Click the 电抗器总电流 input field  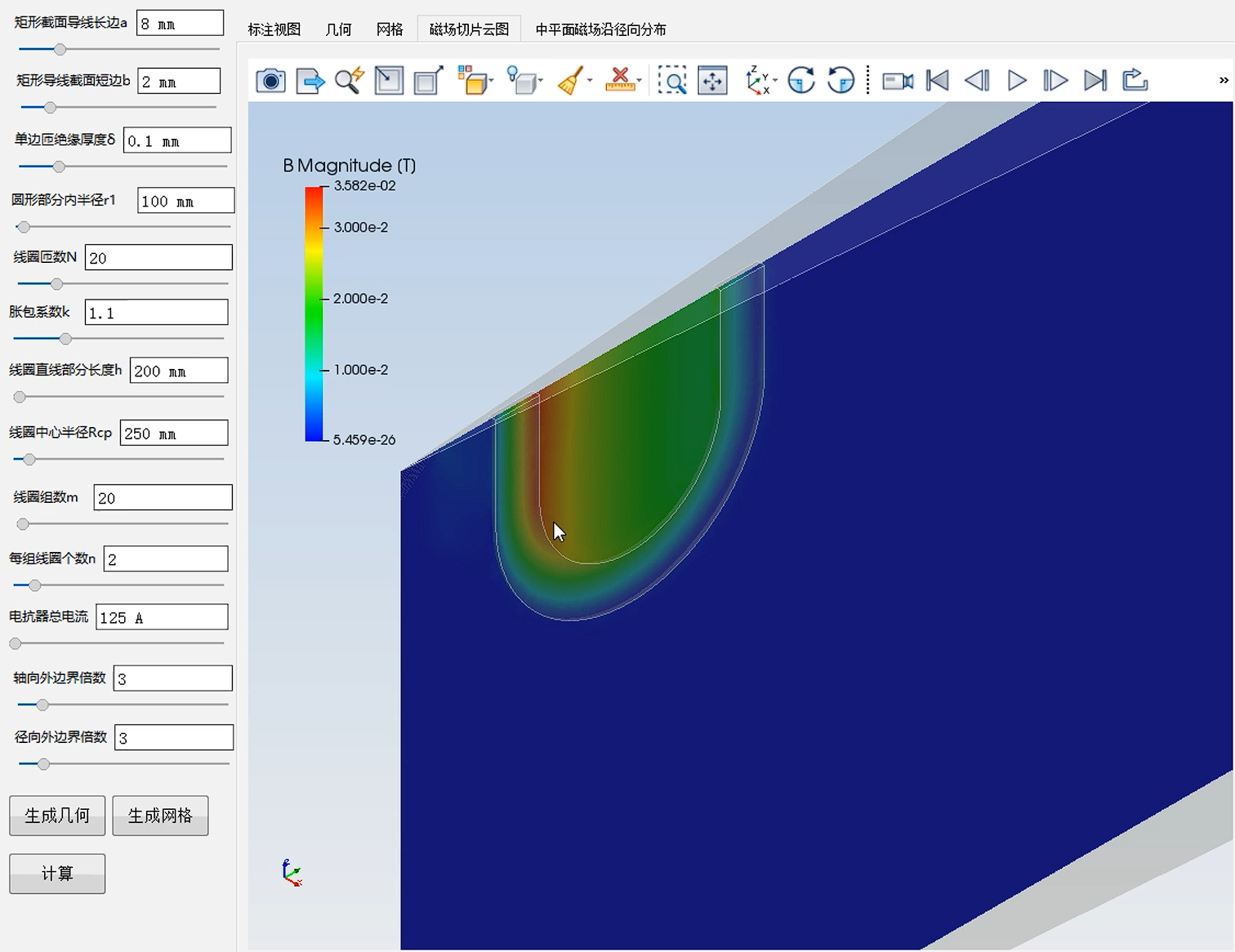162,617
